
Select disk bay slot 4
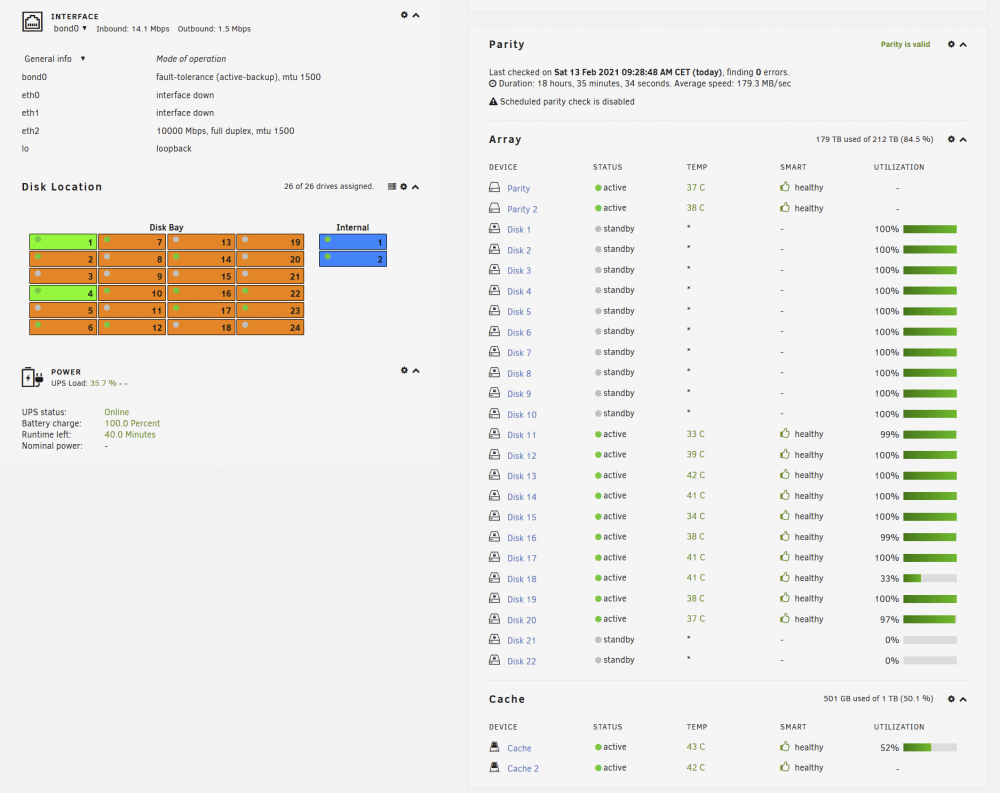tap(63, 293)
